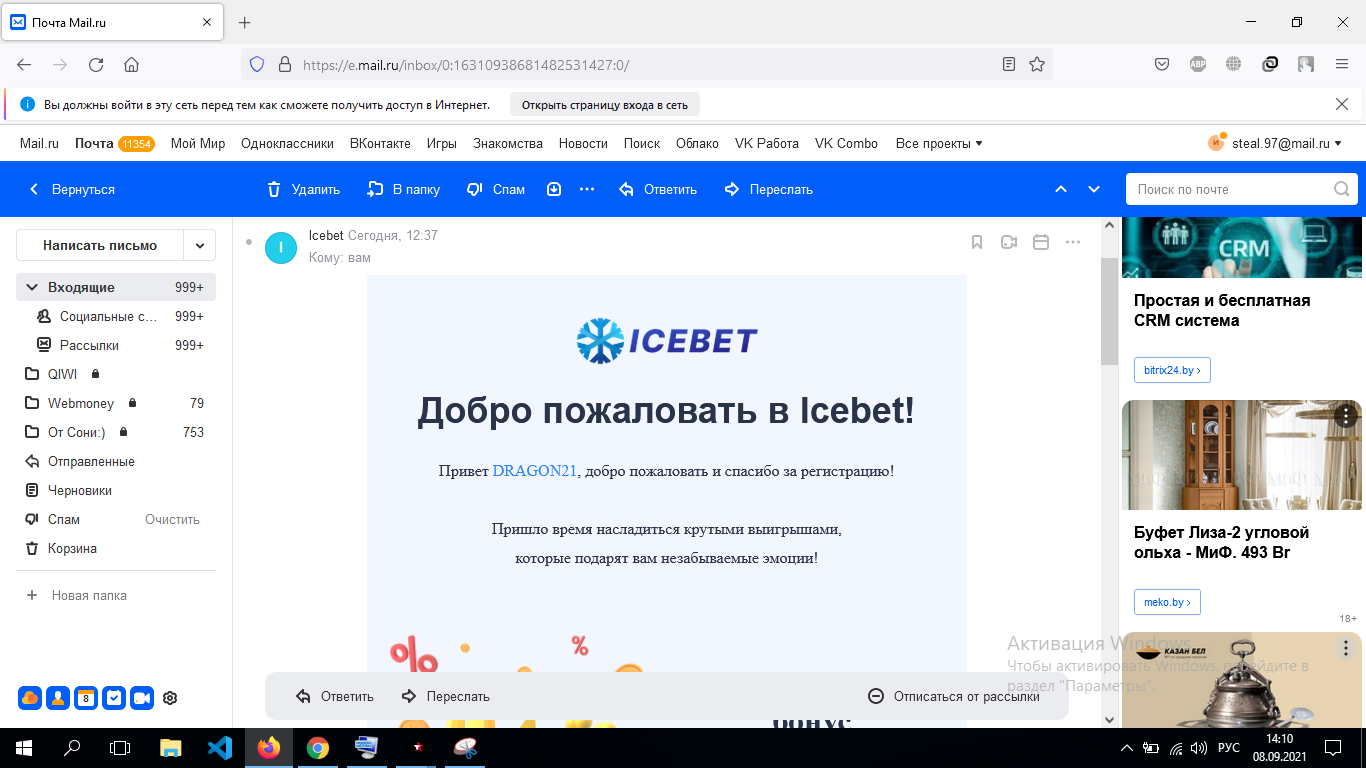The height and width of the screenshot is (768, 1366).
Task: Delete the Icebet email with the trash icon
Action: coord(305,189)
